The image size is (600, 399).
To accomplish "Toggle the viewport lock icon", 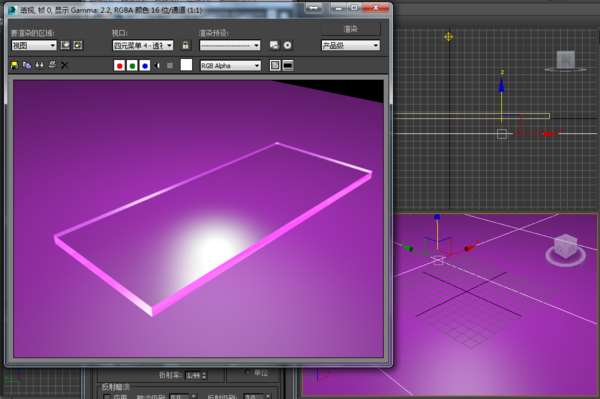I will [x=186, y=45].
